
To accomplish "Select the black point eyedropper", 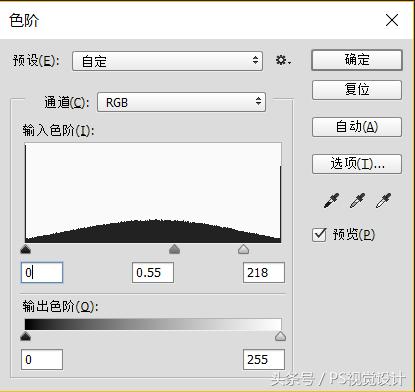I will tap(331, 200).
